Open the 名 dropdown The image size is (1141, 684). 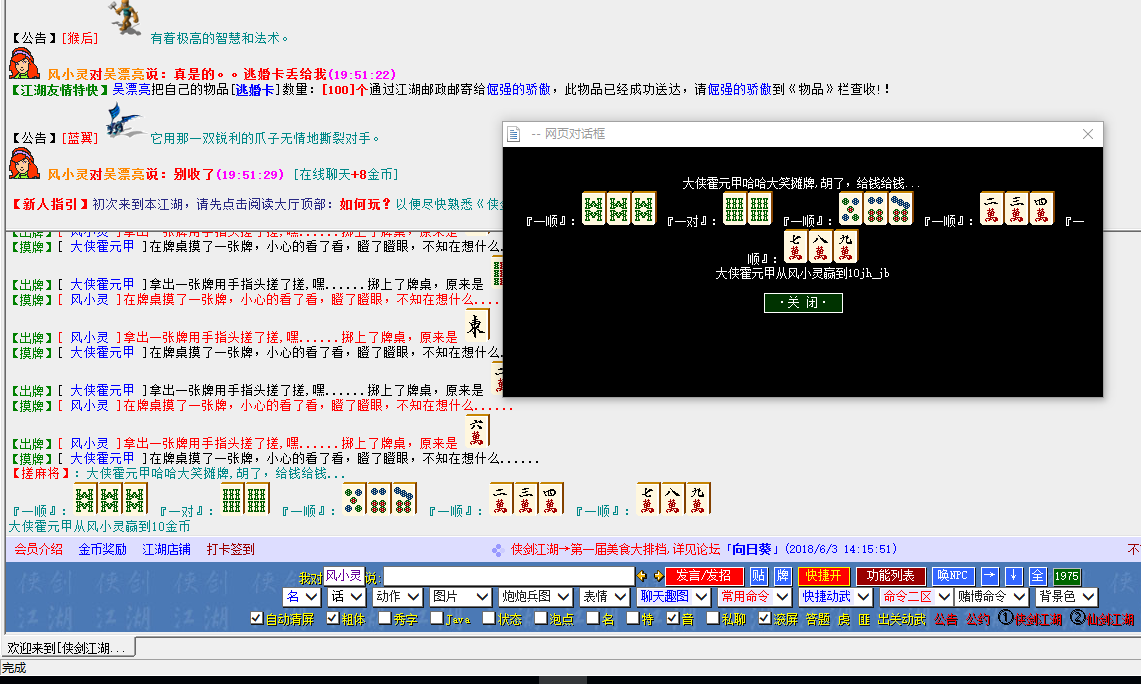[302, 597]
